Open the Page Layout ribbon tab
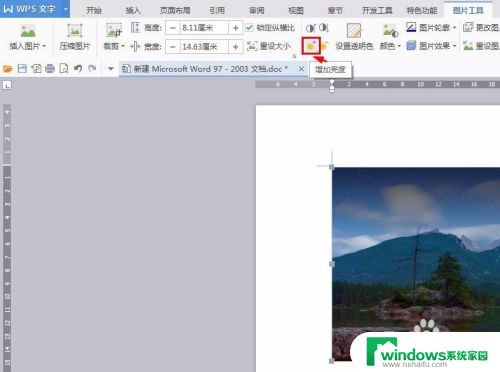This screenshot has width=500, height=372. click(x=175, y=10)
